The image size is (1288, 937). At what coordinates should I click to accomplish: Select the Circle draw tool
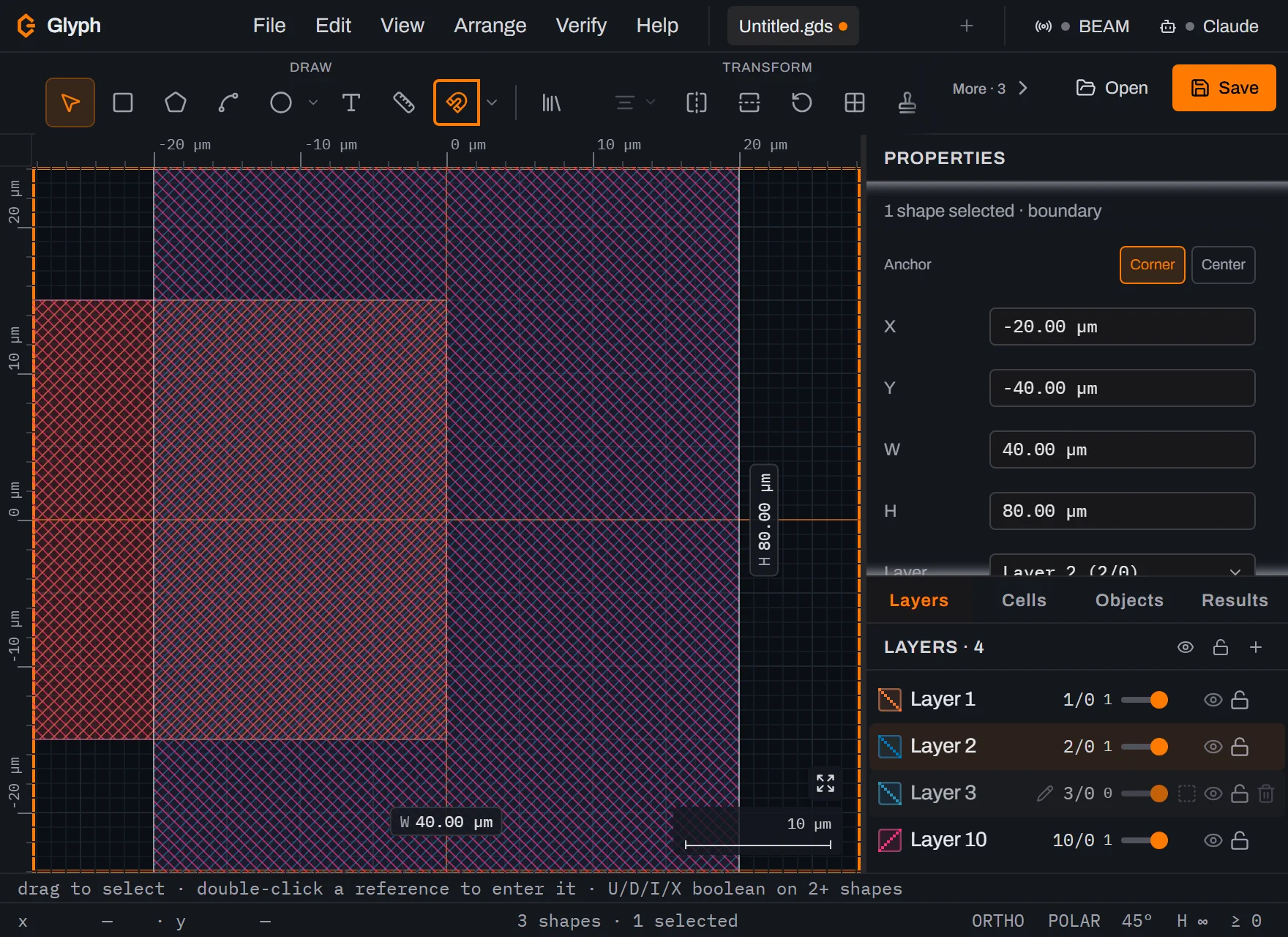tap(281, 102)
